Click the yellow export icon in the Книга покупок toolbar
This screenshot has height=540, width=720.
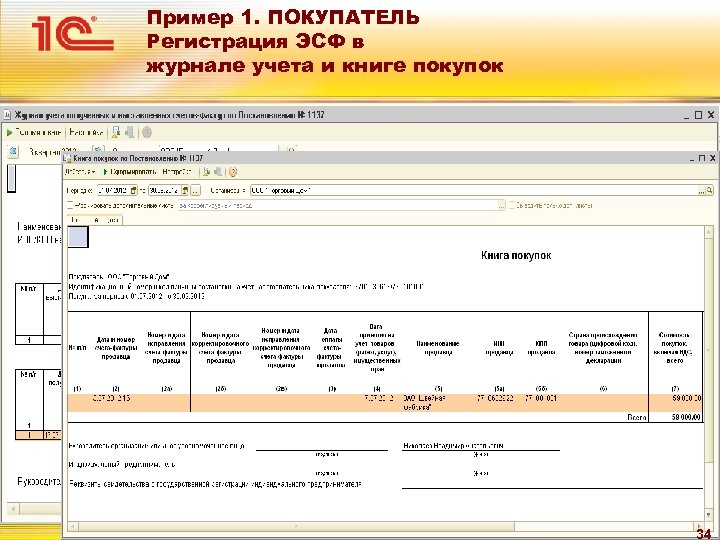tap(207, 172)
